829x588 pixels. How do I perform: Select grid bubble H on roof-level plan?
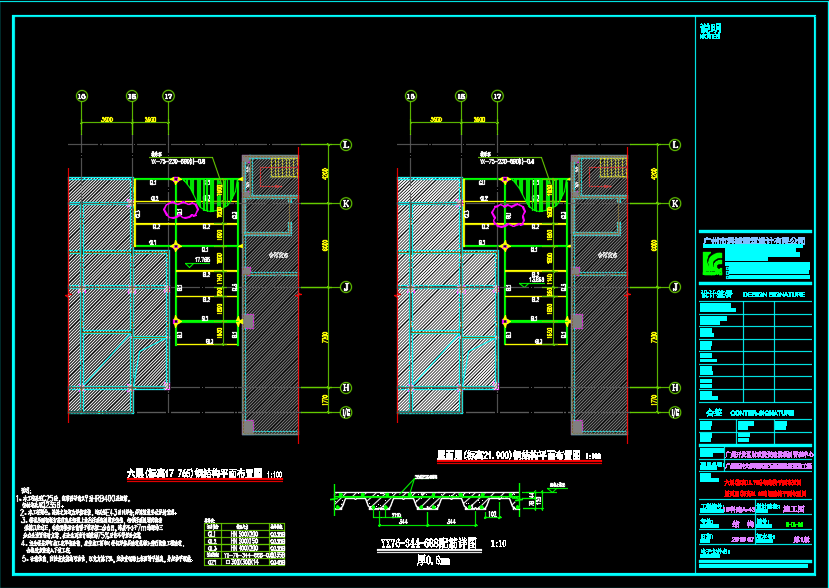pos(675,388)
